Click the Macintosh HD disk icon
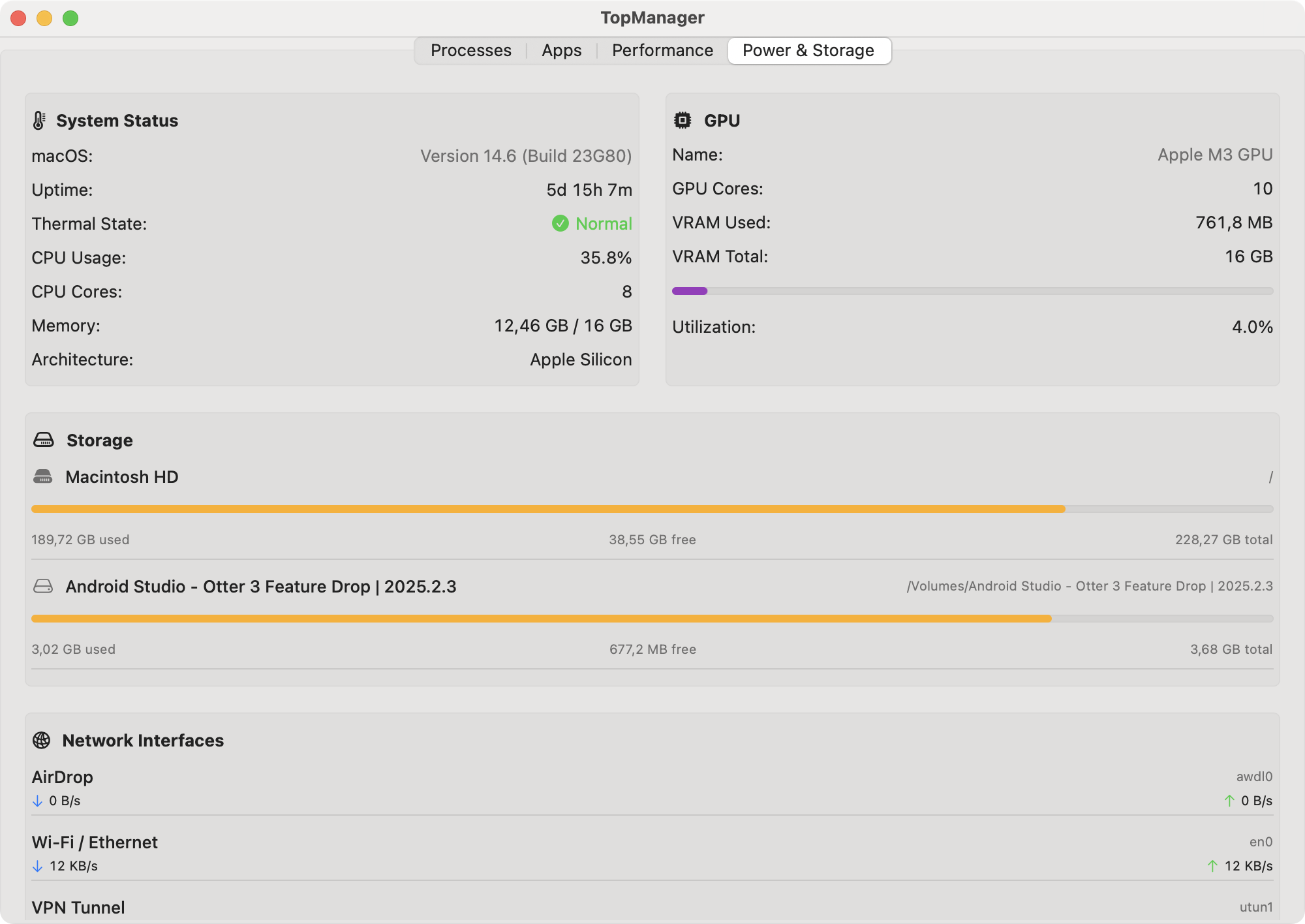 point(43,477)
